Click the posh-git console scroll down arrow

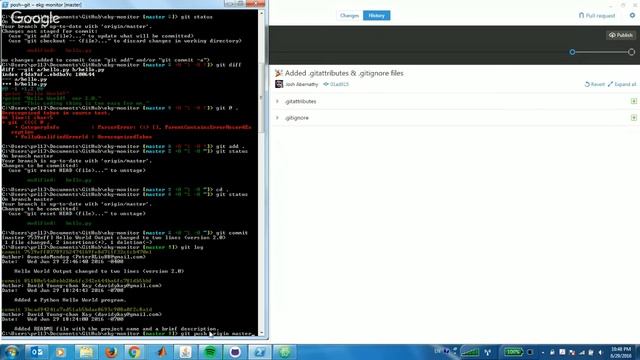click(262, 333)
